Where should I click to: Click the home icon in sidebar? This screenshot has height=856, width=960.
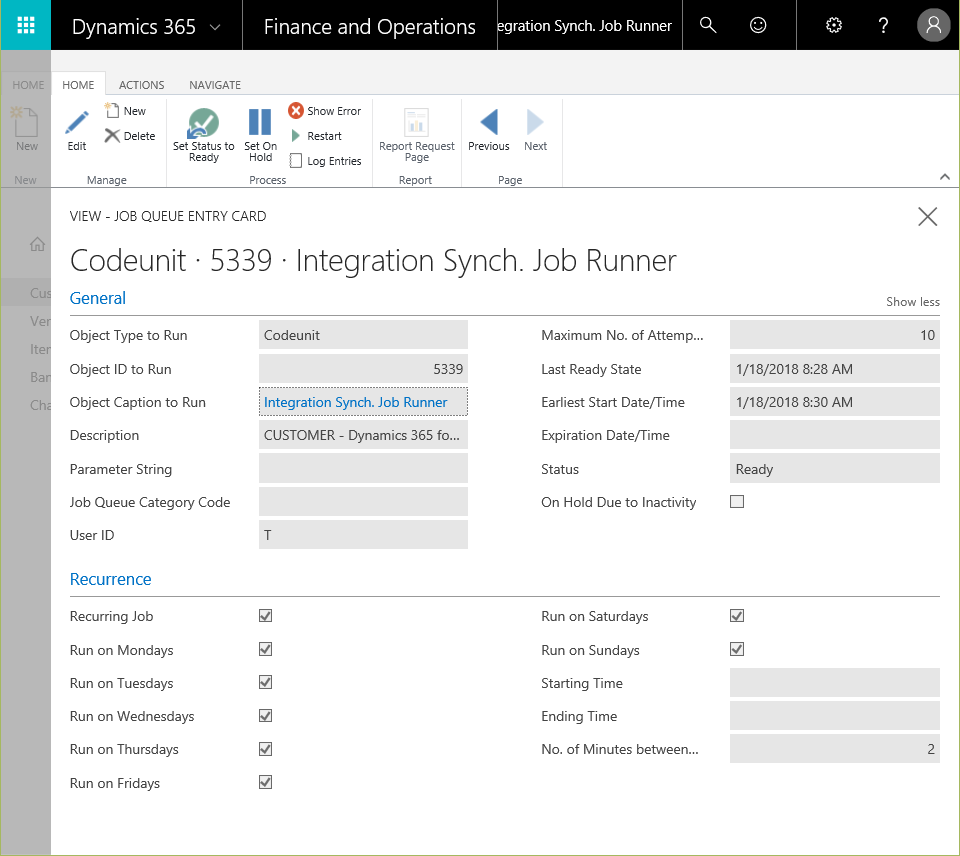tap(37, 244)
